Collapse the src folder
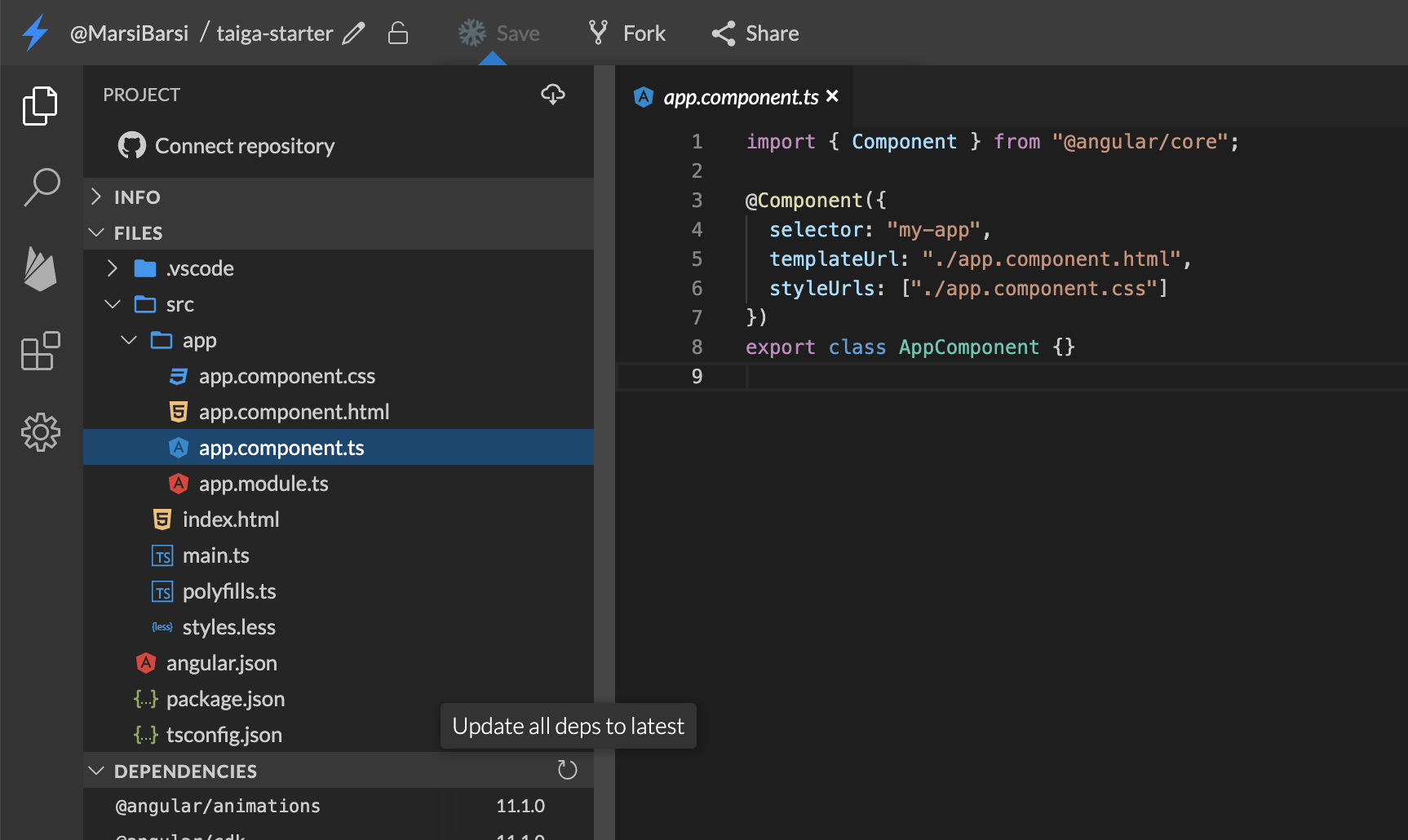Screen dimensions: 1408x840 tap(112, 303)
